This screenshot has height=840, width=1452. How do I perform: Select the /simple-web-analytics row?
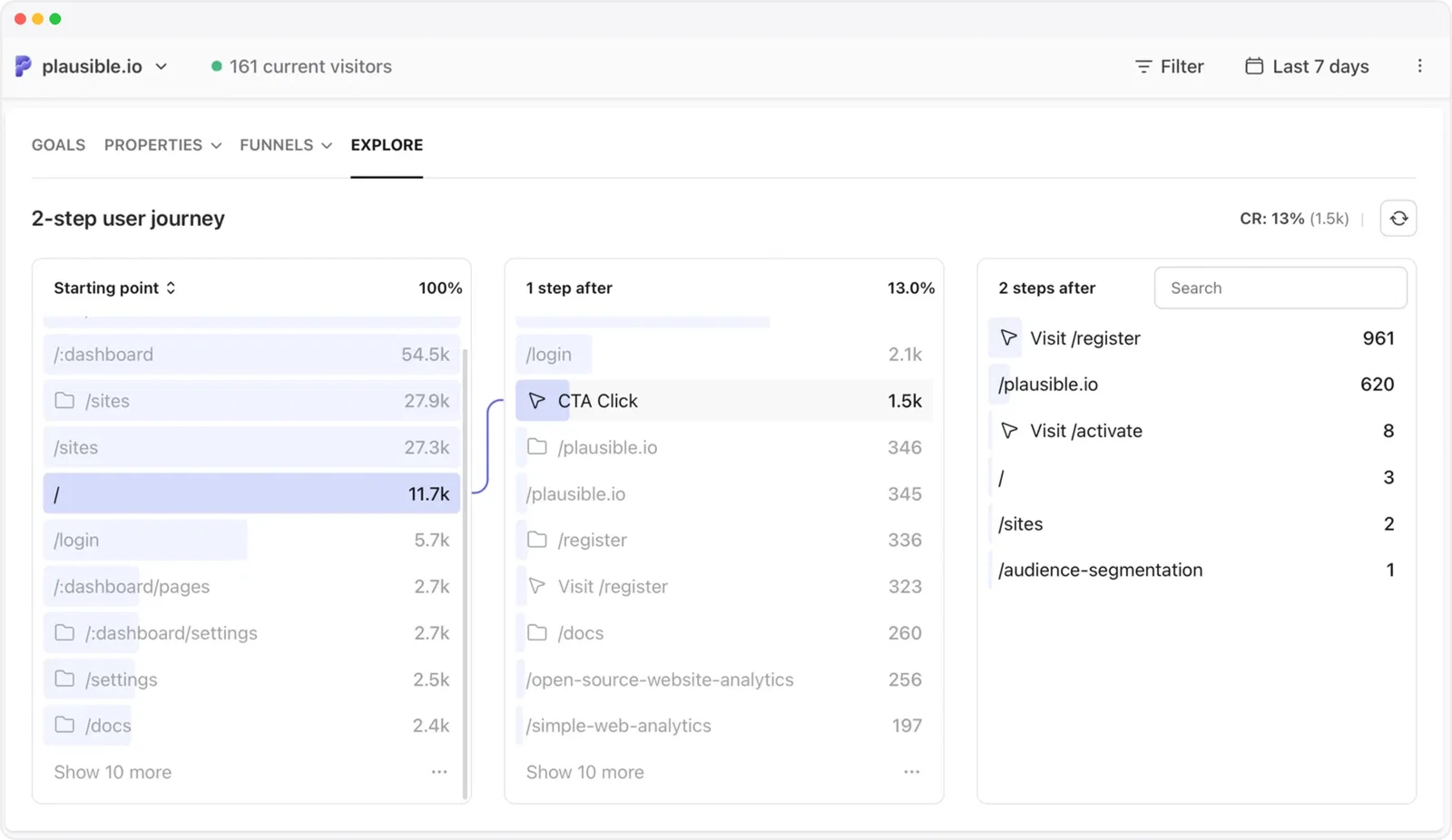(723, 726)
